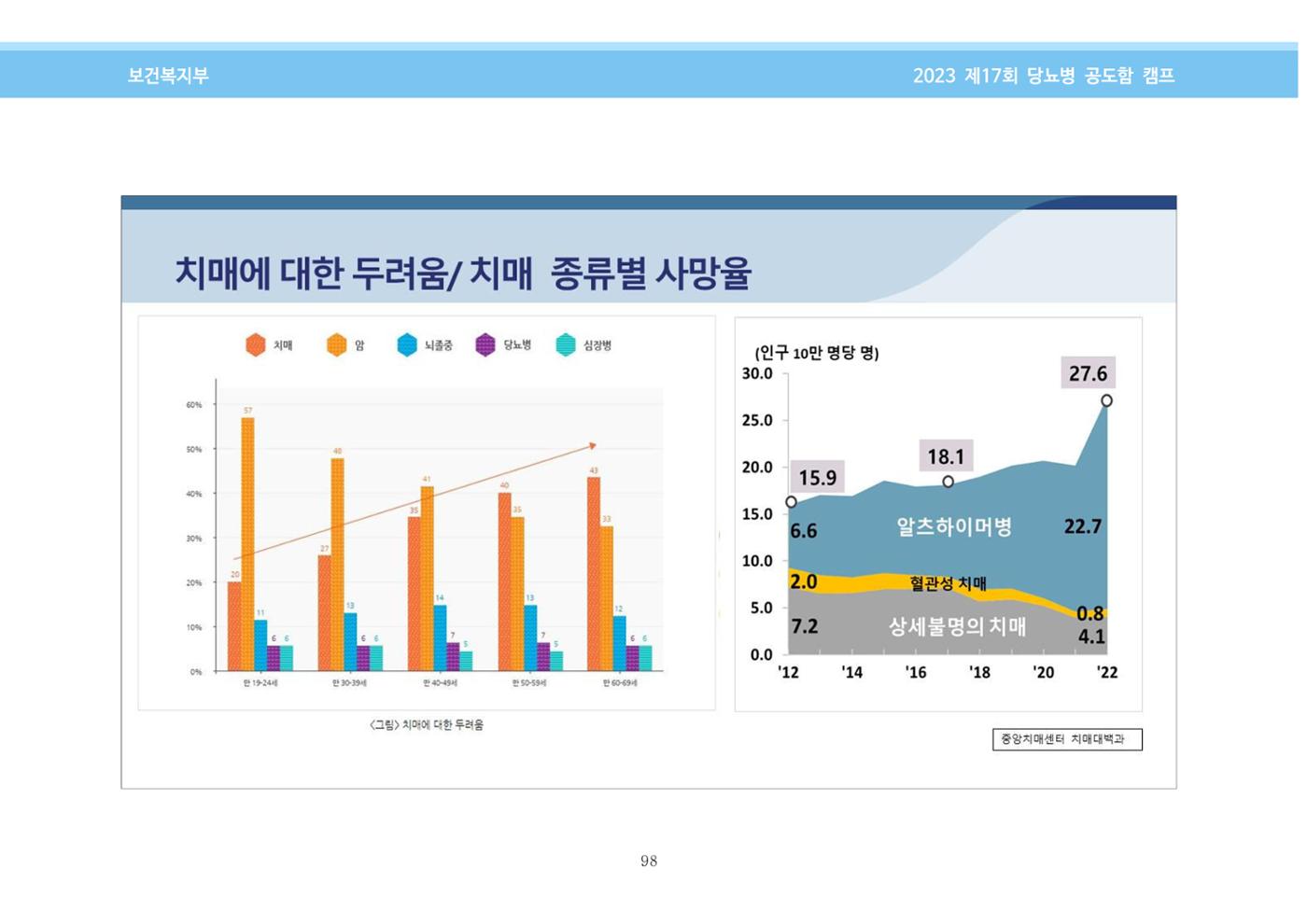1307x924 pixels.
Task: Select the 뇌졸중 legend label text
Action: pyautogui.click(x=439, y=345)
